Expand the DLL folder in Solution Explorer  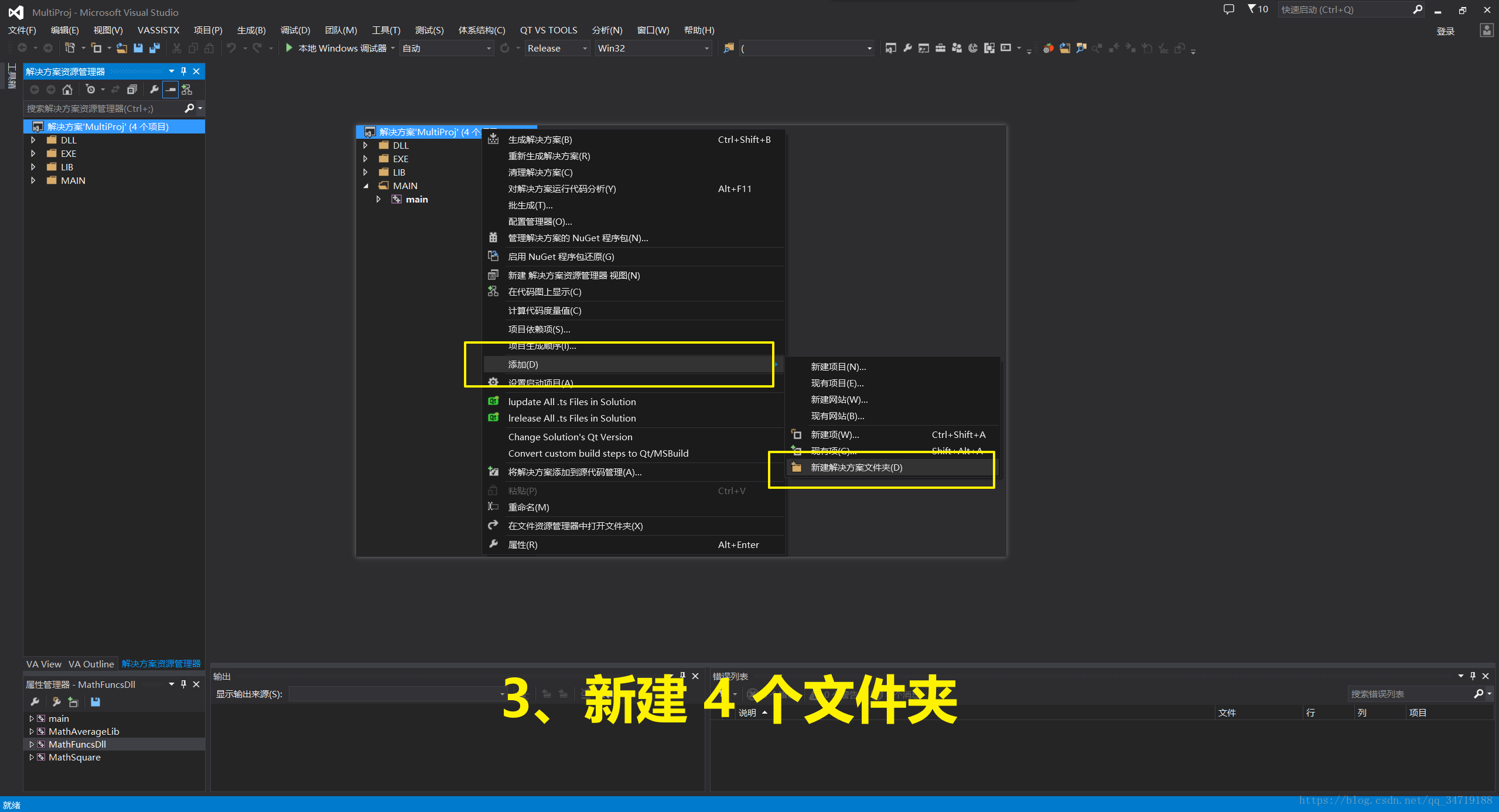(x=33, y=140)
